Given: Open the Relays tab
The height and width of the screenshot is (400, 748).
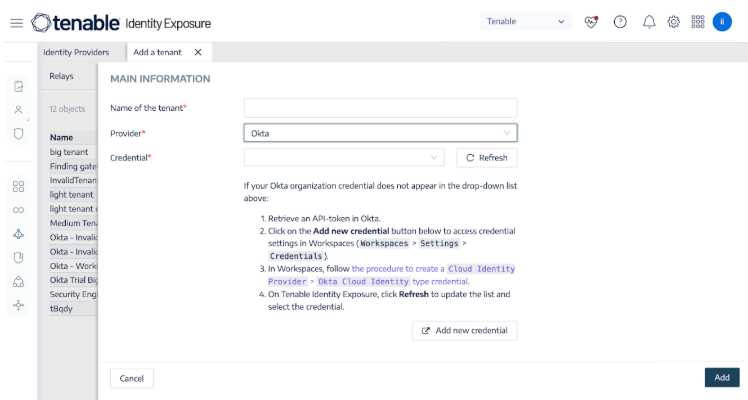Looking at the screenshot, I should click(x=62, y=76).
